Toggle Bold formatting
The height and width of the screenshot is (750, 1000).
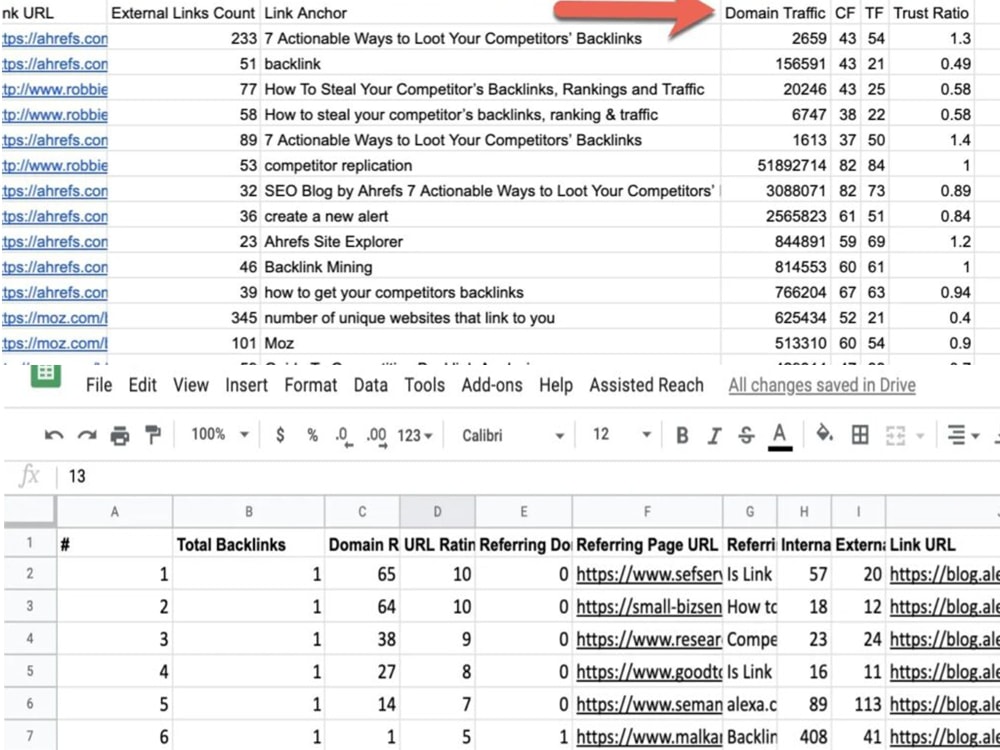point(682,436)
